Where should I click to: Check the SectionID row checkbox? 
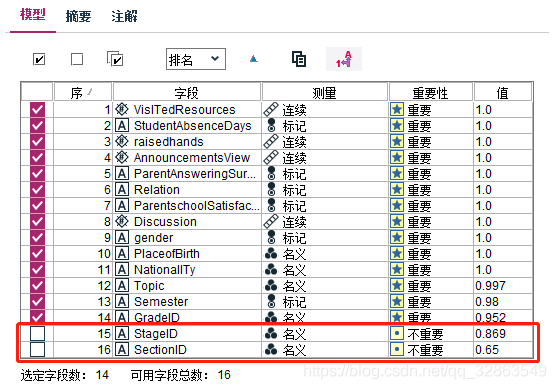(38, 349)
